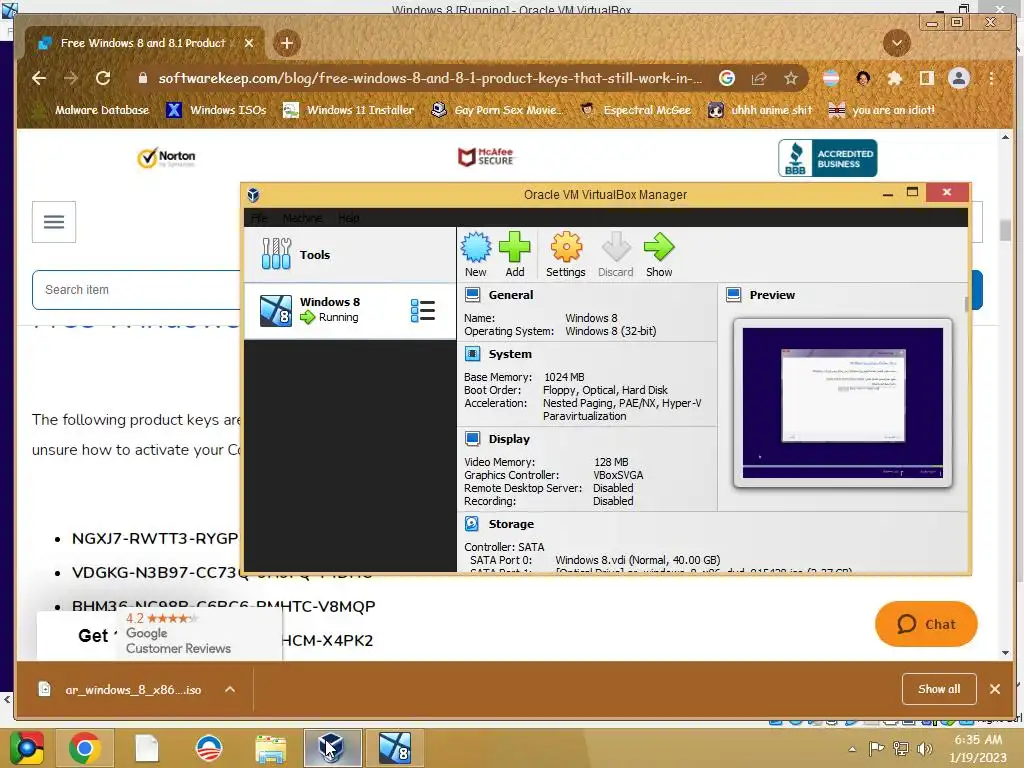Image resolution: width=1024 pixels, height=768 pixels.
Task: Click the Display section icon
Action: click(x=472, y=438)
